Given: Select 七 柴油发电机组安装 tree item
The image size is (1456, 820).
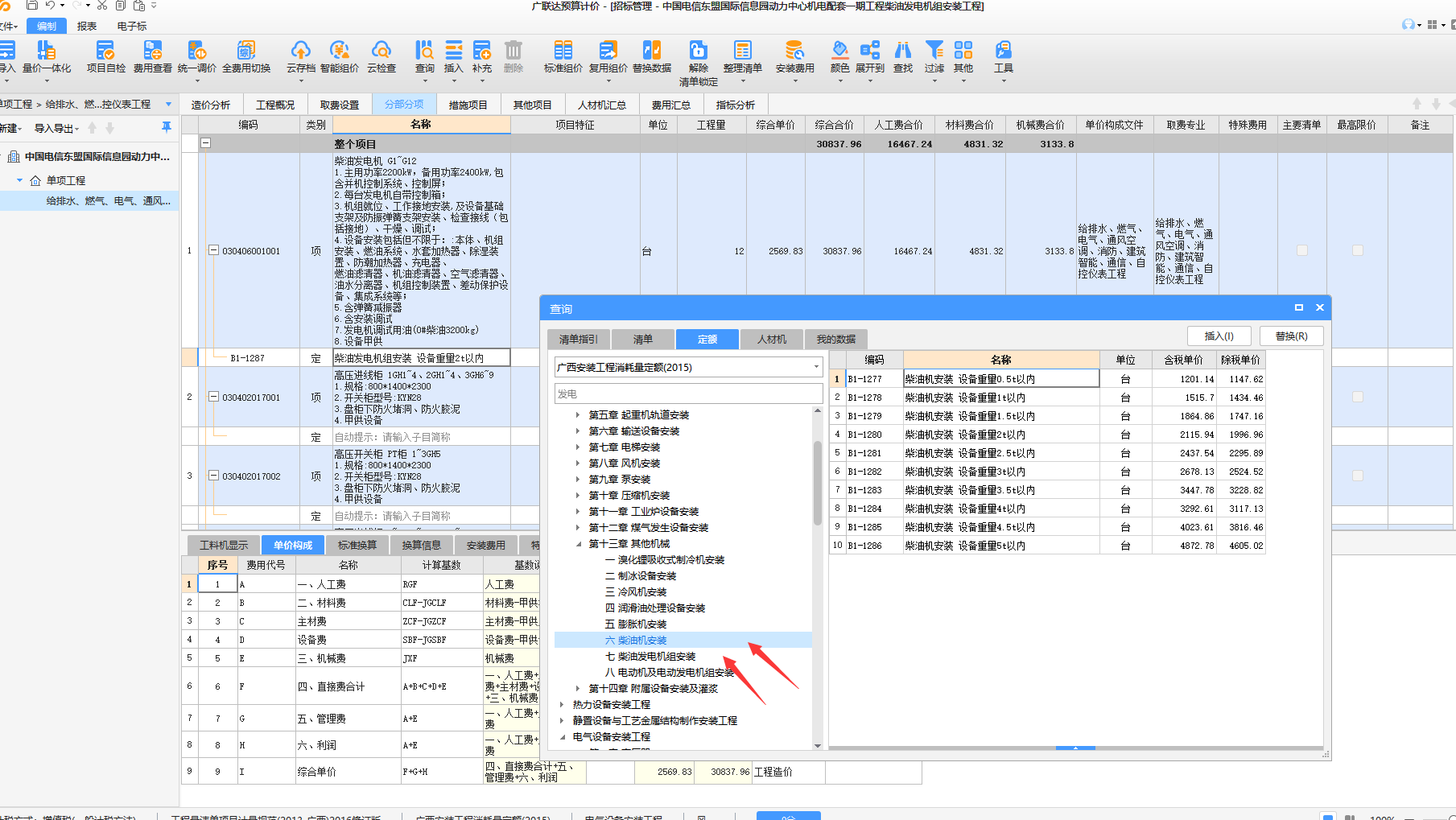Looking at the screenshot, I should click(x=650, y=657).
